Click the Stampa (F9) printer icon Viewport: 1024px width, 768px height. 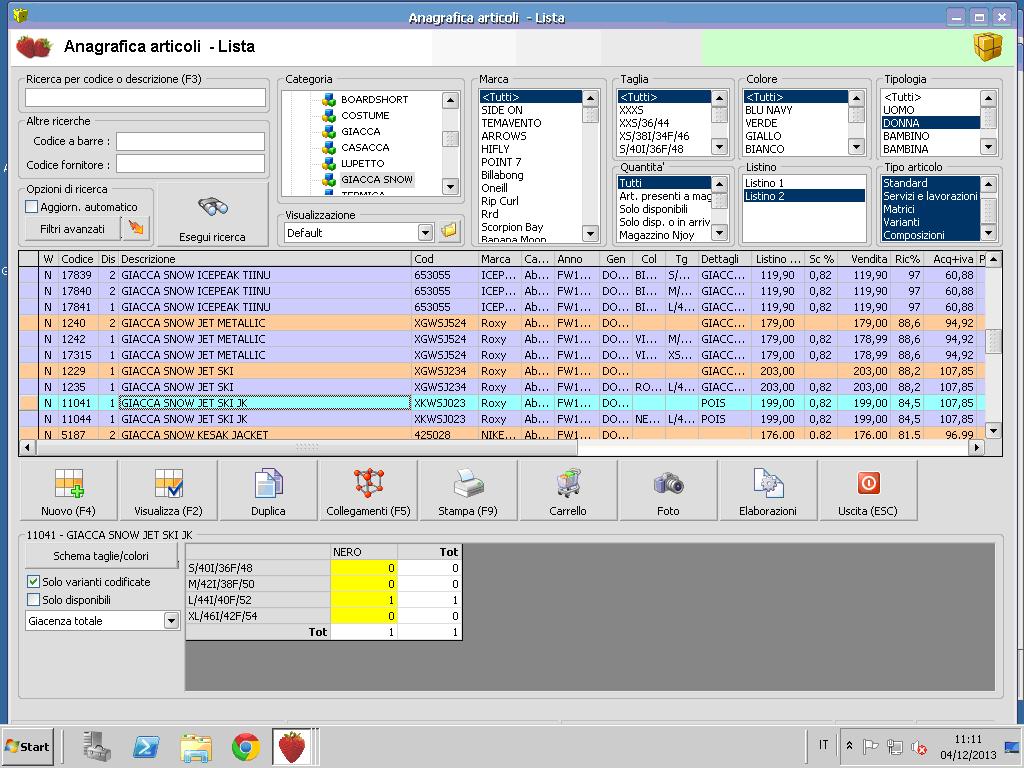coord(468,486)
